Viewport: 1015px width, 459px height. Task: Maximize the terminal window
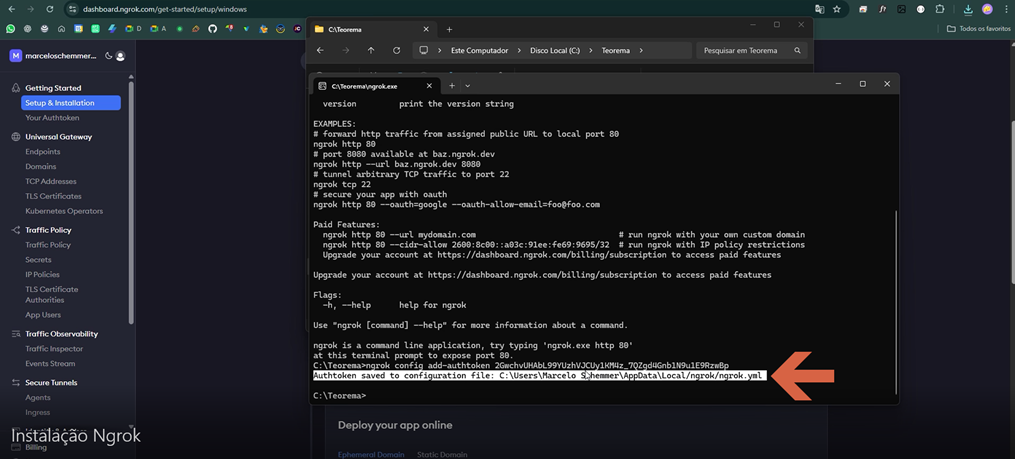point(863,84)
